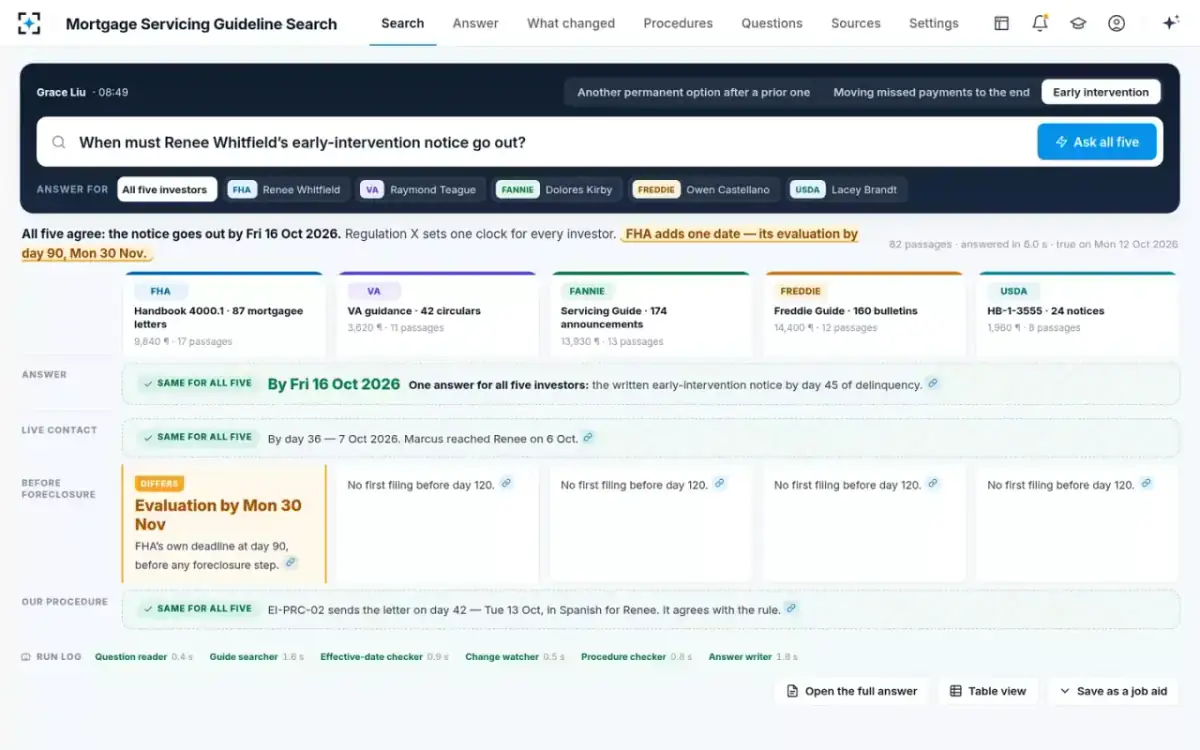Open USDA no-first-filing source link
This screenshot has height=750, width=1200.
[1146, 483]
